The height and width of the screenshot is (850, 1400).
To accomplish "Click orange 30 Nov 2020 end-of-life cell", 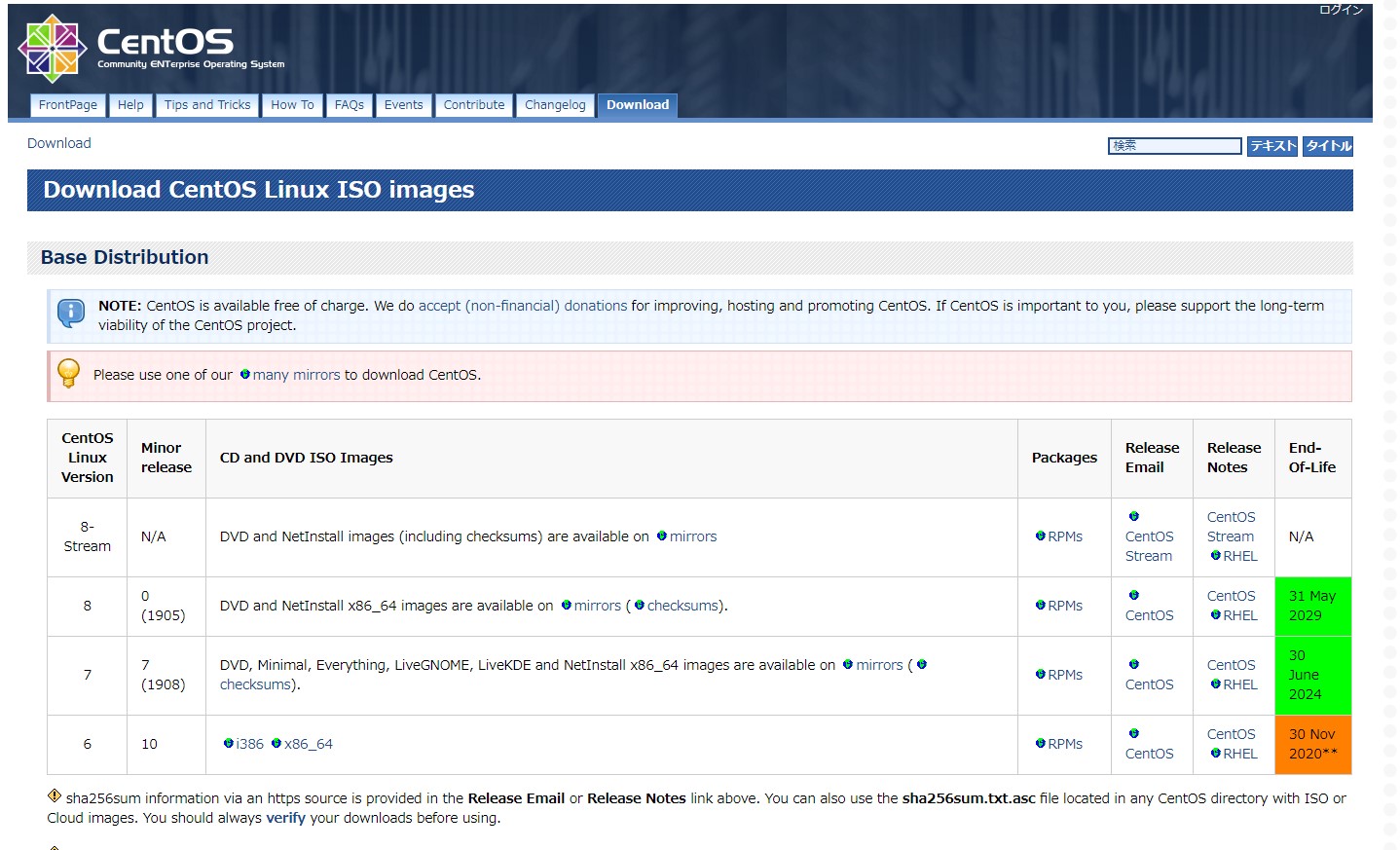I will click(1313, 744).
